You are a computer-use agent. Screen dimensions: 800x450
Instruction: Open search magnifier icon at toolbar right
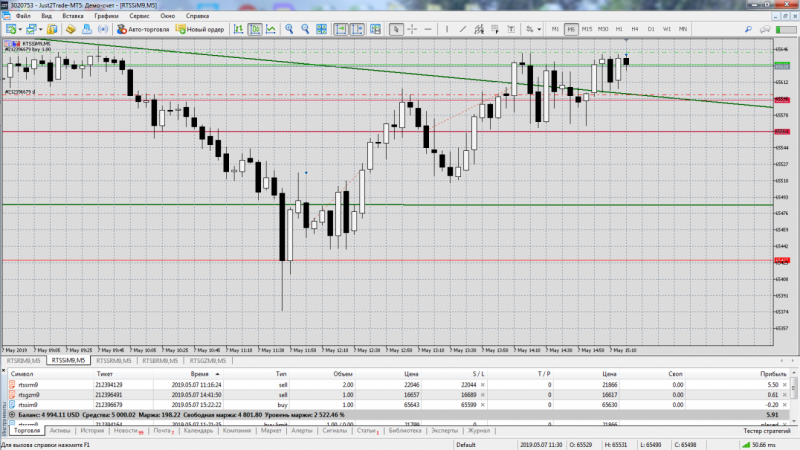pyautogui.click(x=748, y=29)
